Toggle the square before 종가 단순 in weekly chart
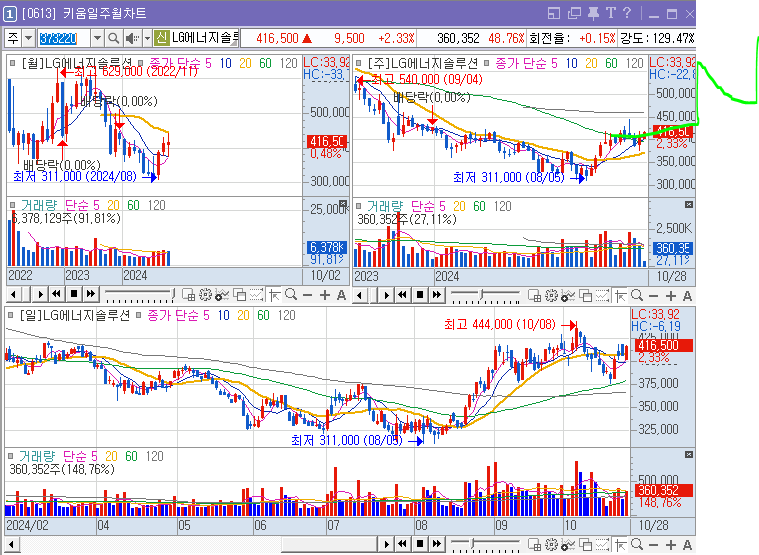The height and width of the screenshot is (555, 759). [x=486, y=63]
